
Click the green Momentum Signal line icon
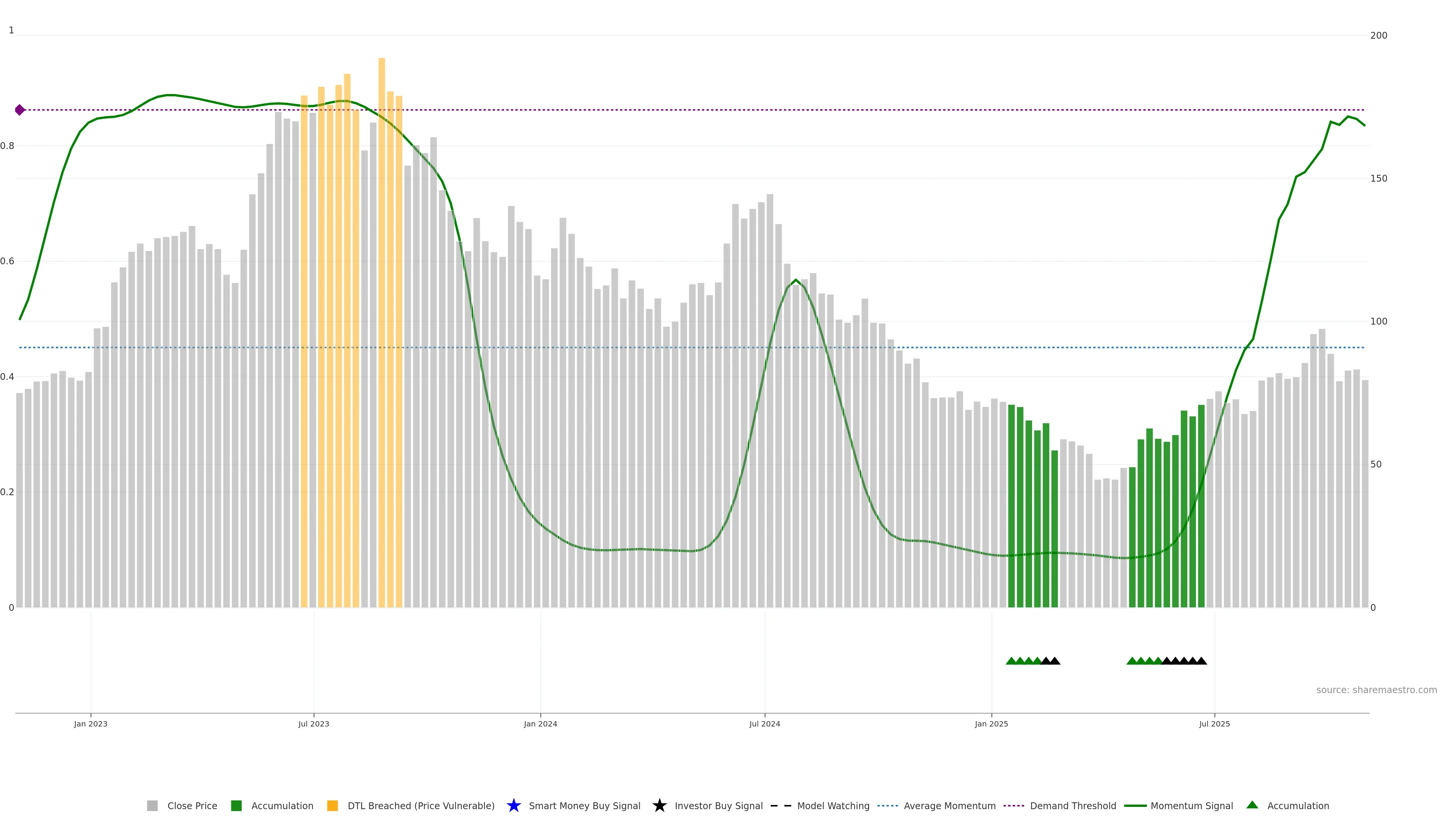click(x=1135, y=805)
